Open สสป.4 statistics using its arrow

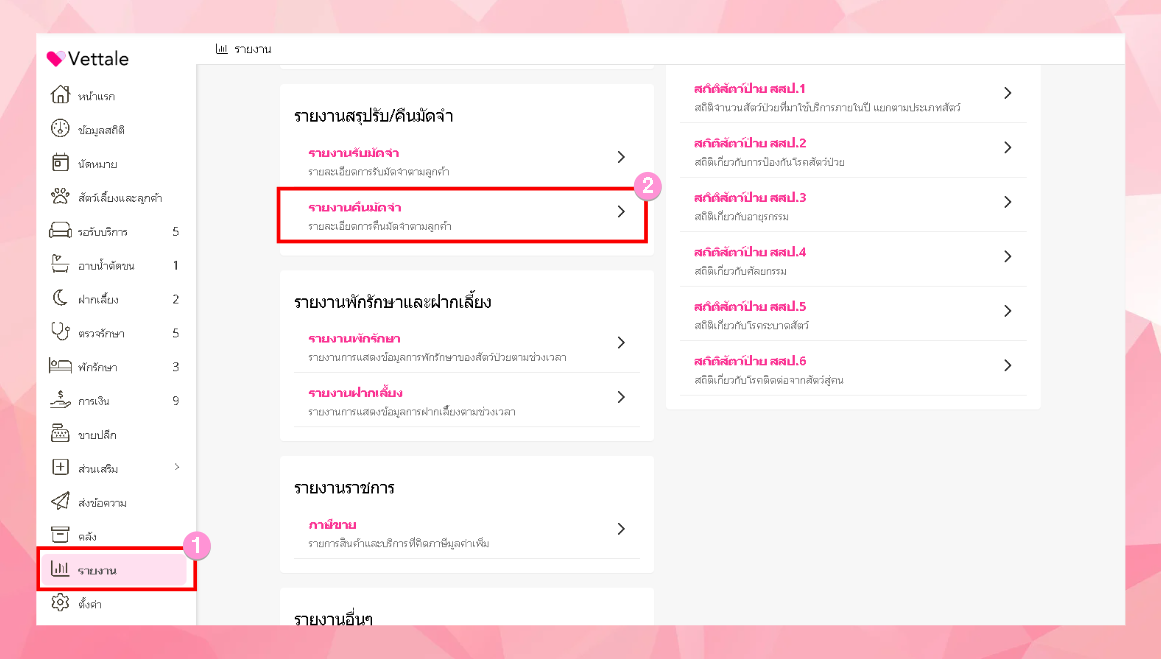(x=1008, y=256)
